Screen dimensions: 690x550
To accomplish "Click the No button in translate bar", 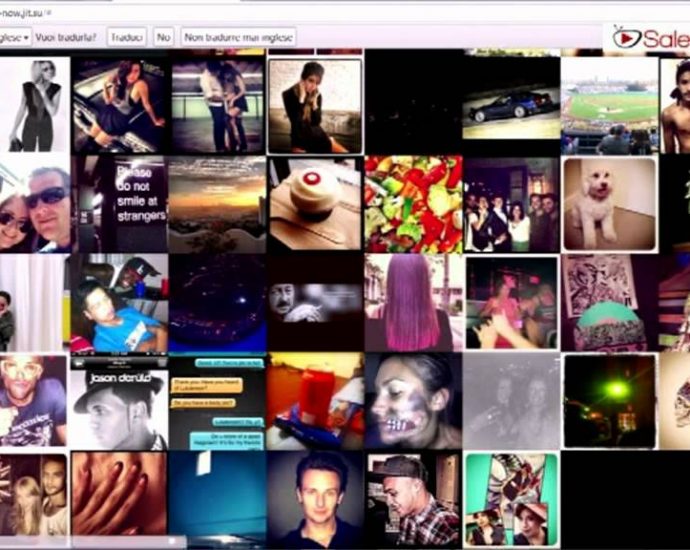I will [164, 37].
